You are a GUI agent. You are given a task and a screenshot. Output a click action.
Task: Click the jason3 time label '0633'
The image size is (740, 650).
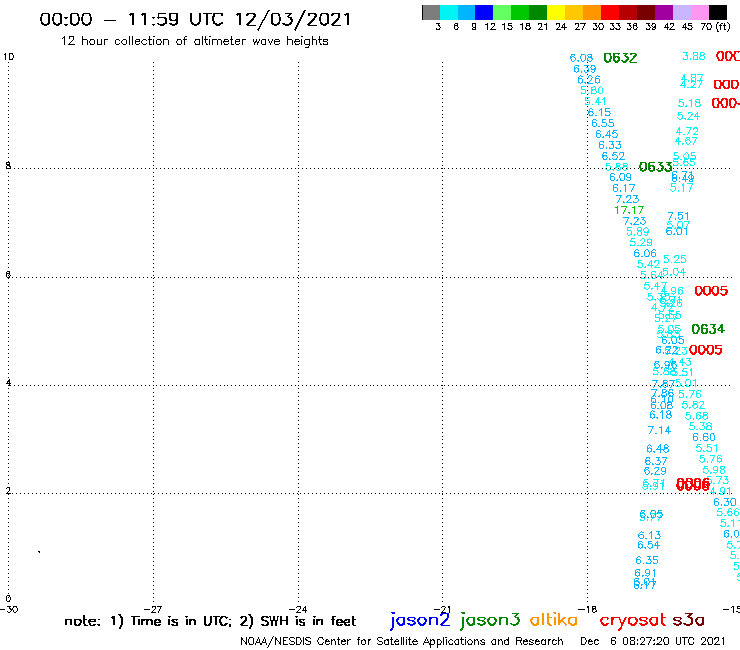(655, 167)
